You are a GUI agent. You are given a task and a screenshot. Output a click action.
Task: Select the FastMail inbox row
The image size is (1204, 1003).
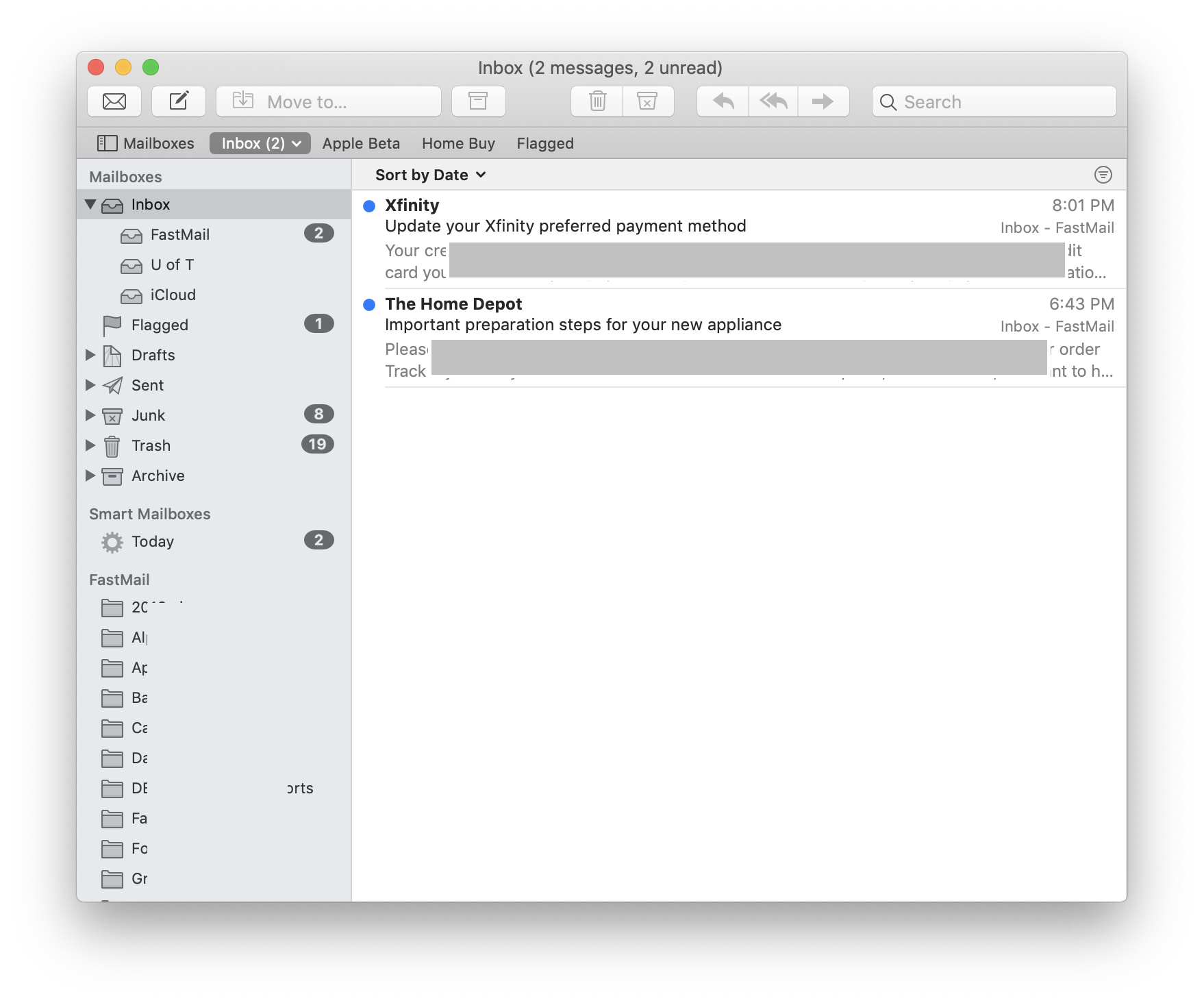pyautogui.click(x=214, y=234)
